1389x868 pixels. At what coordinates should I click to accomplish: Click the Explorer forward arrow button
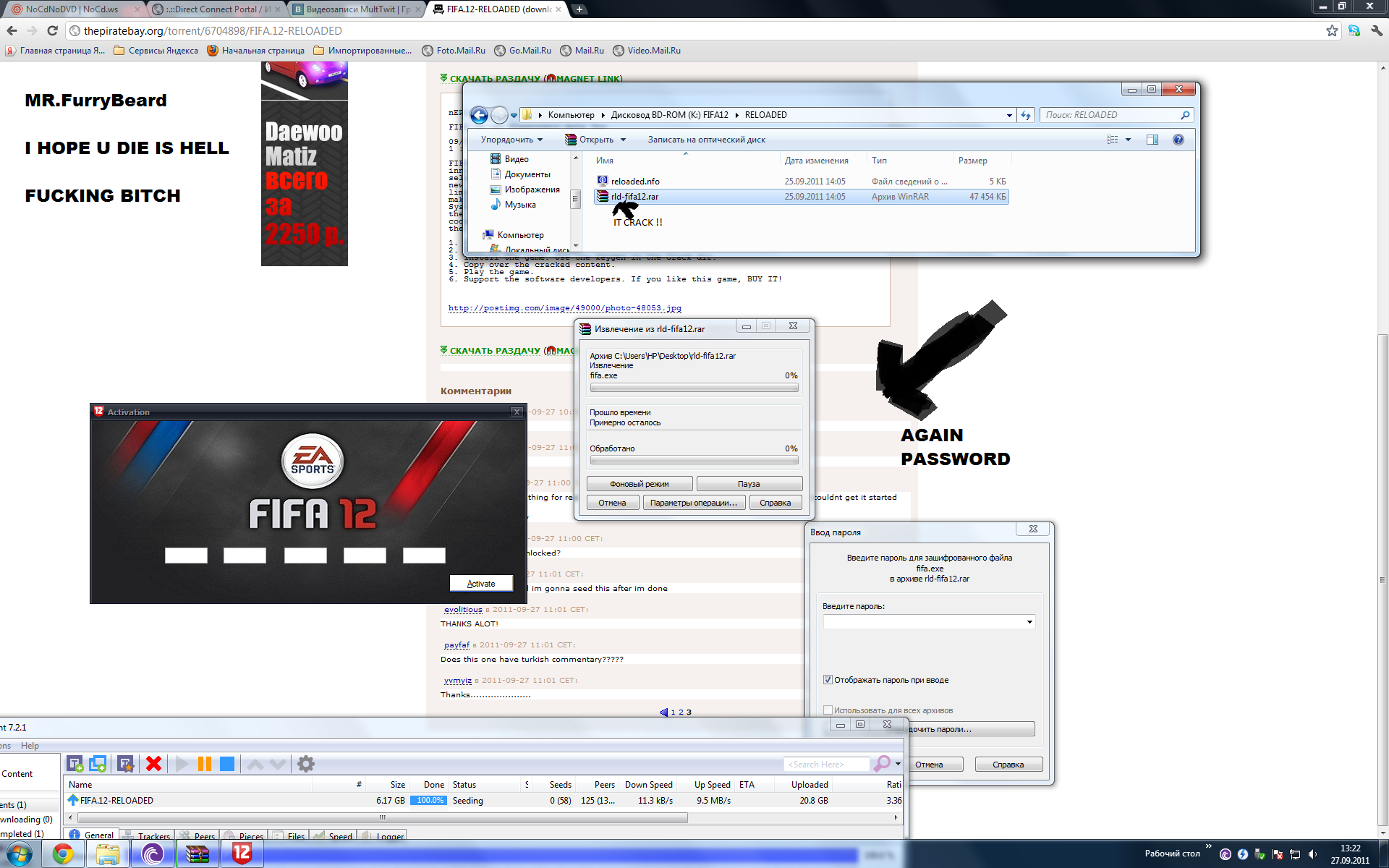(x=499, y=115)
